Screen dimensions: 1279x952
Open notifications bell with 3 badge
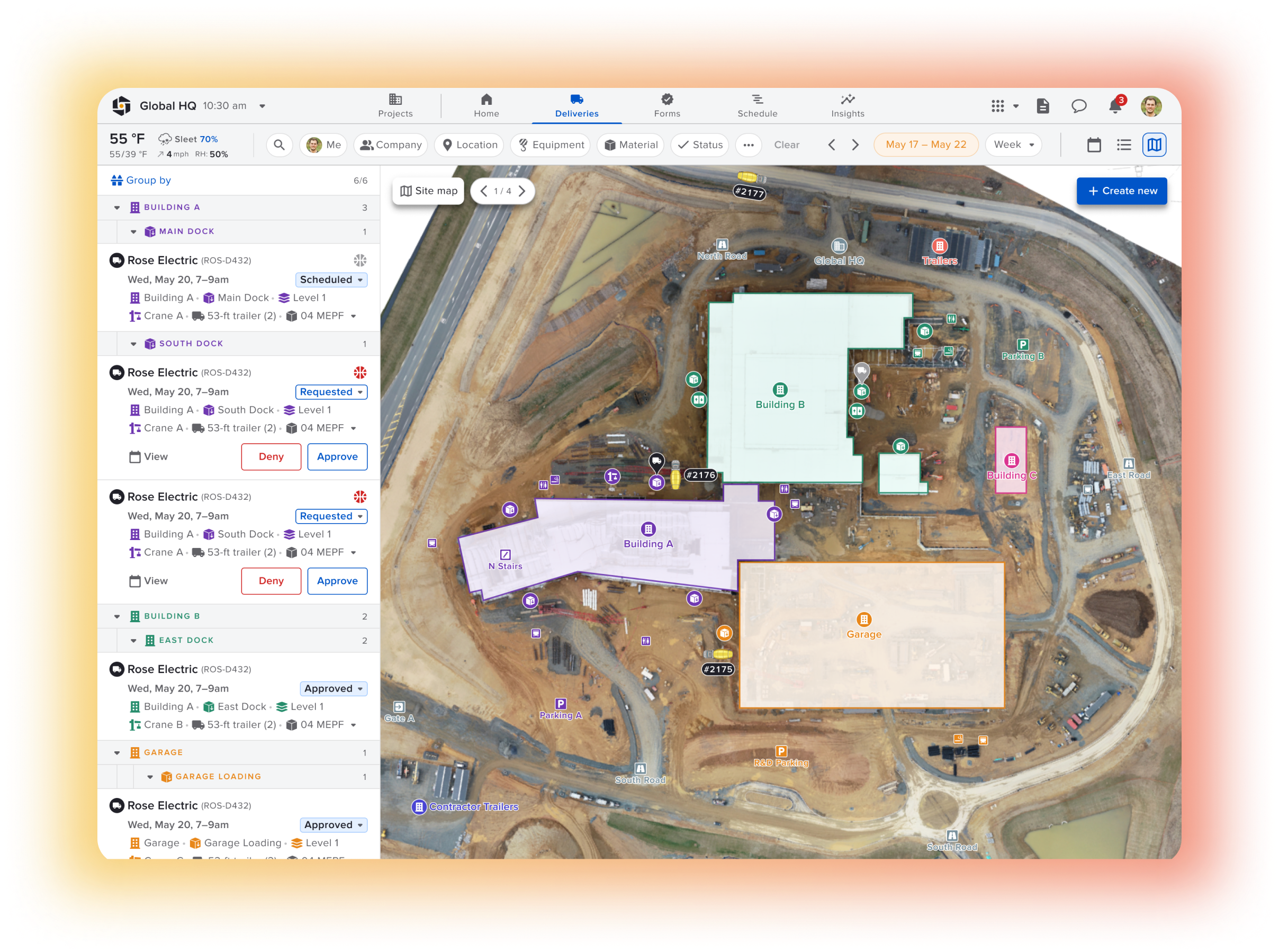coord(1116,105)
